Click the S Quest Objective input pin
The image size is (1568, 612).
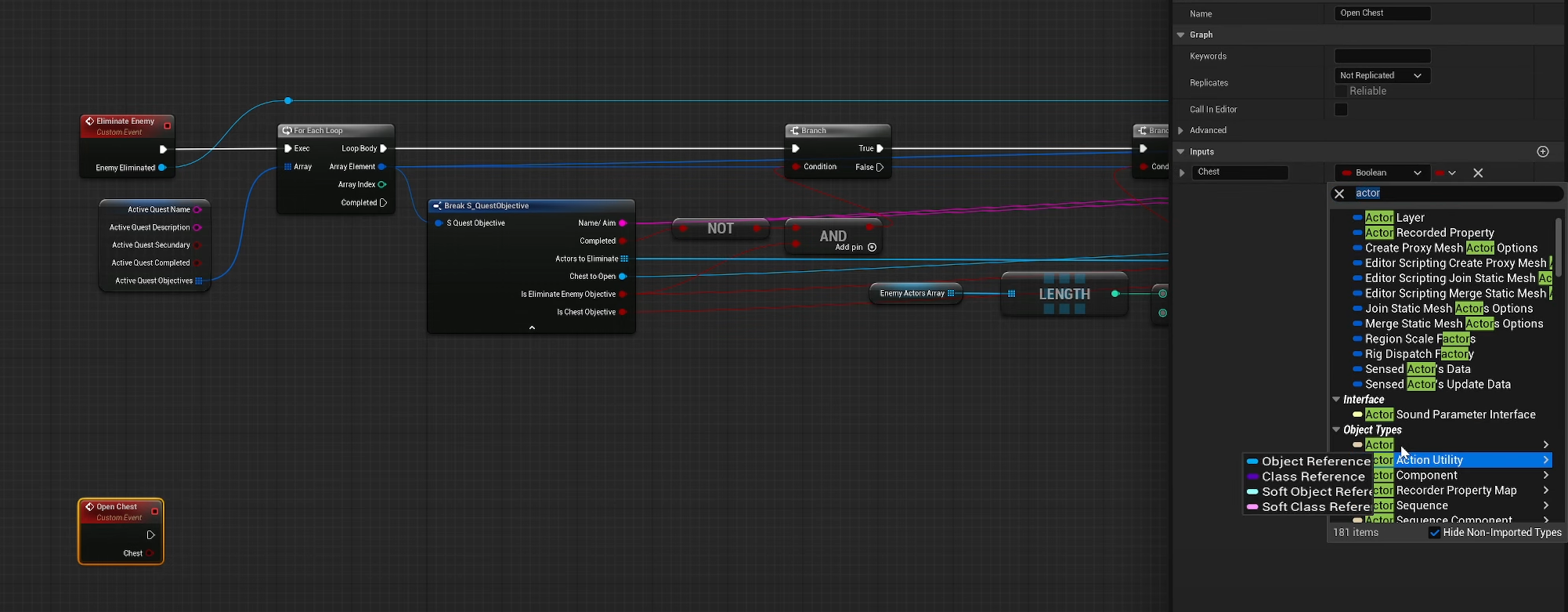point(439,223)
